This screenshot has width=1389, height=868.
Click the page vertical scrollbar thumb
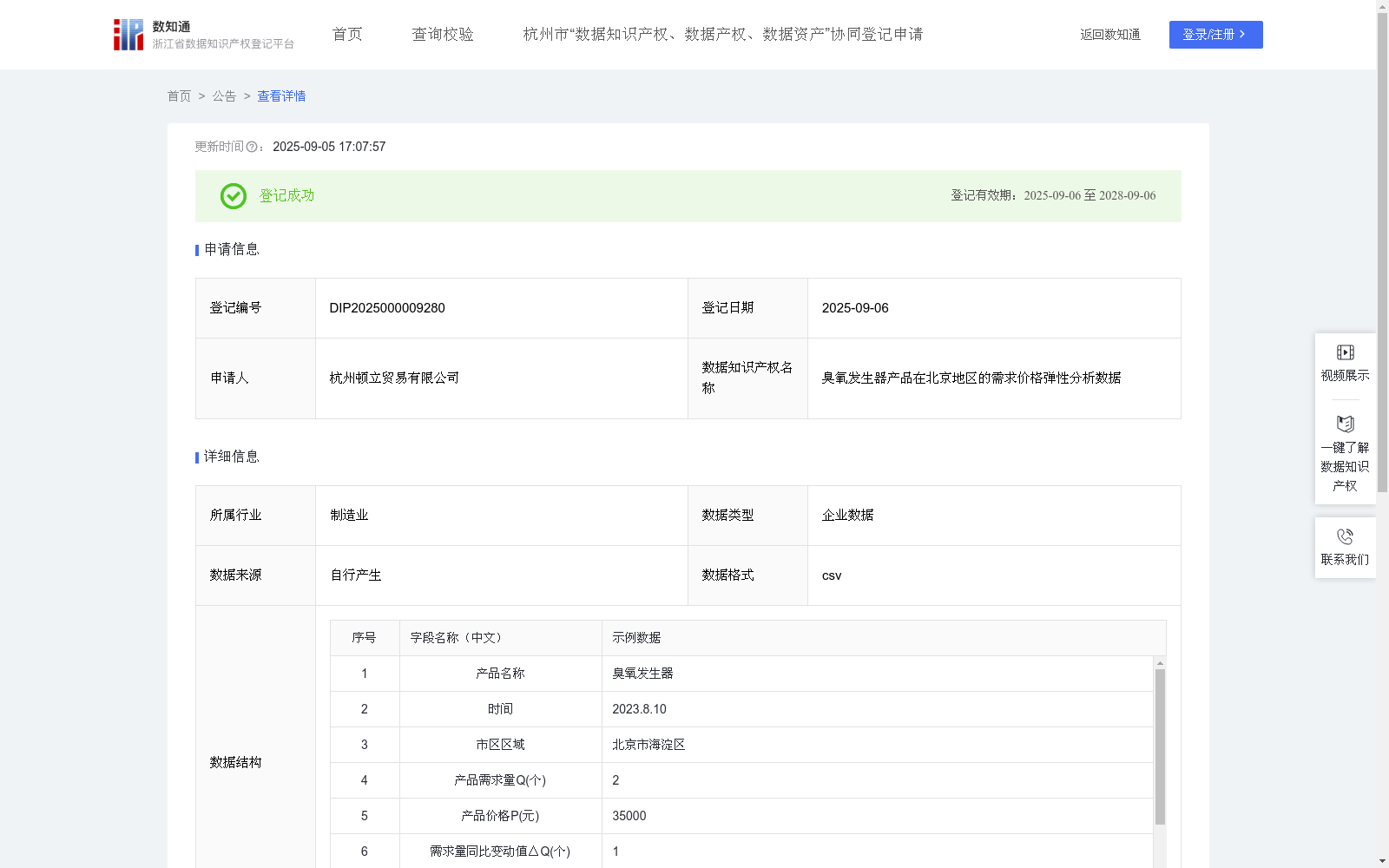coord(1382,252)
